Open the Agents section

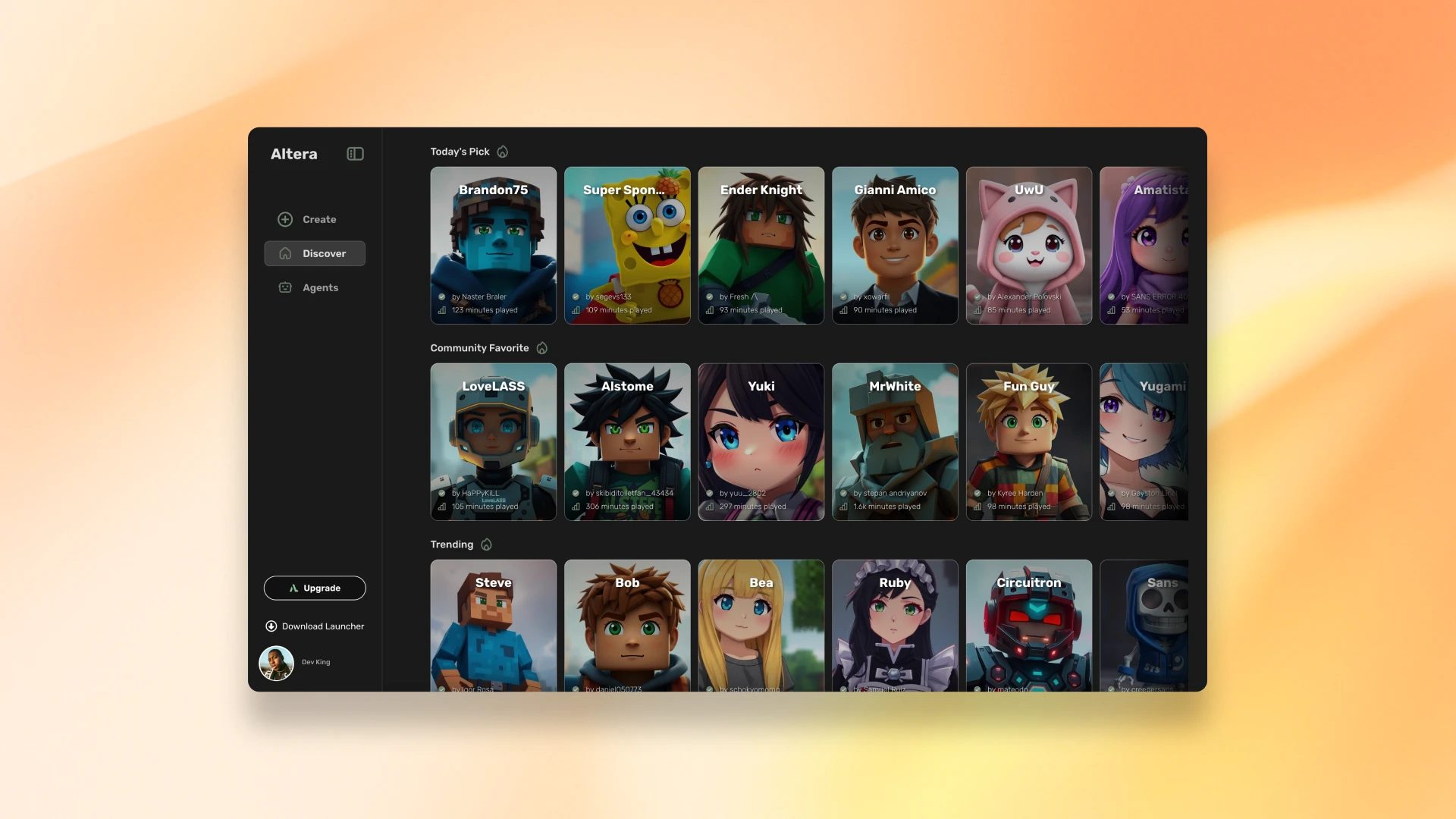320,287
